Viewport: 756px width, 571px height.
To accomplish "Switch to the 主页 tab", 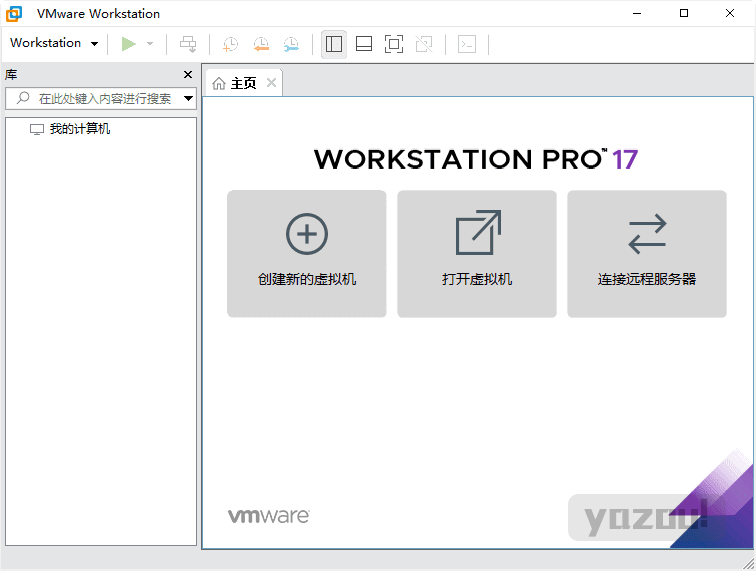I will pyautogui.click(x=243, y=83).
